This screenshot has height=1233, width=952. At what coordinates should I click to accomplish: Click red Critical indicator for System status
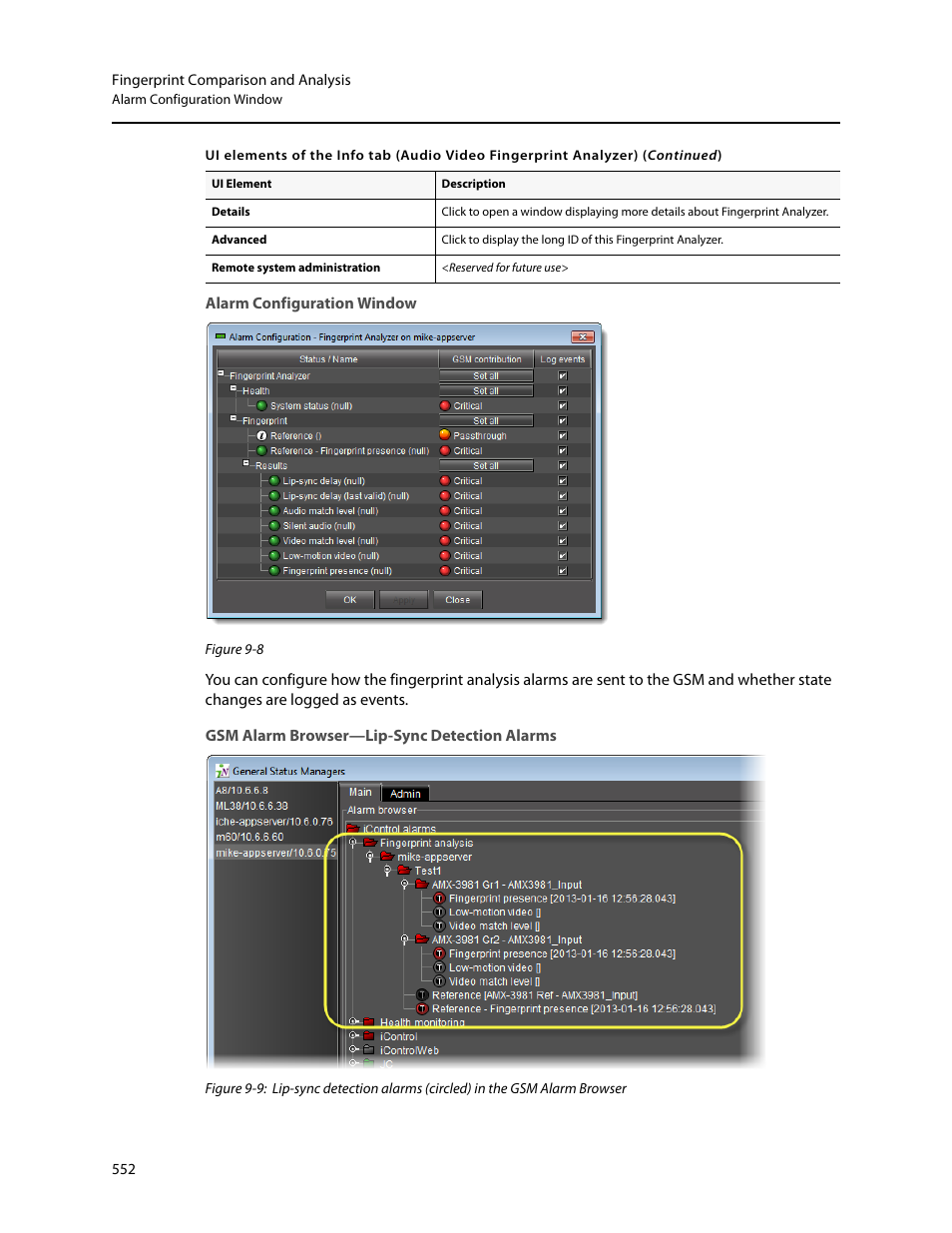coord(445,406)
